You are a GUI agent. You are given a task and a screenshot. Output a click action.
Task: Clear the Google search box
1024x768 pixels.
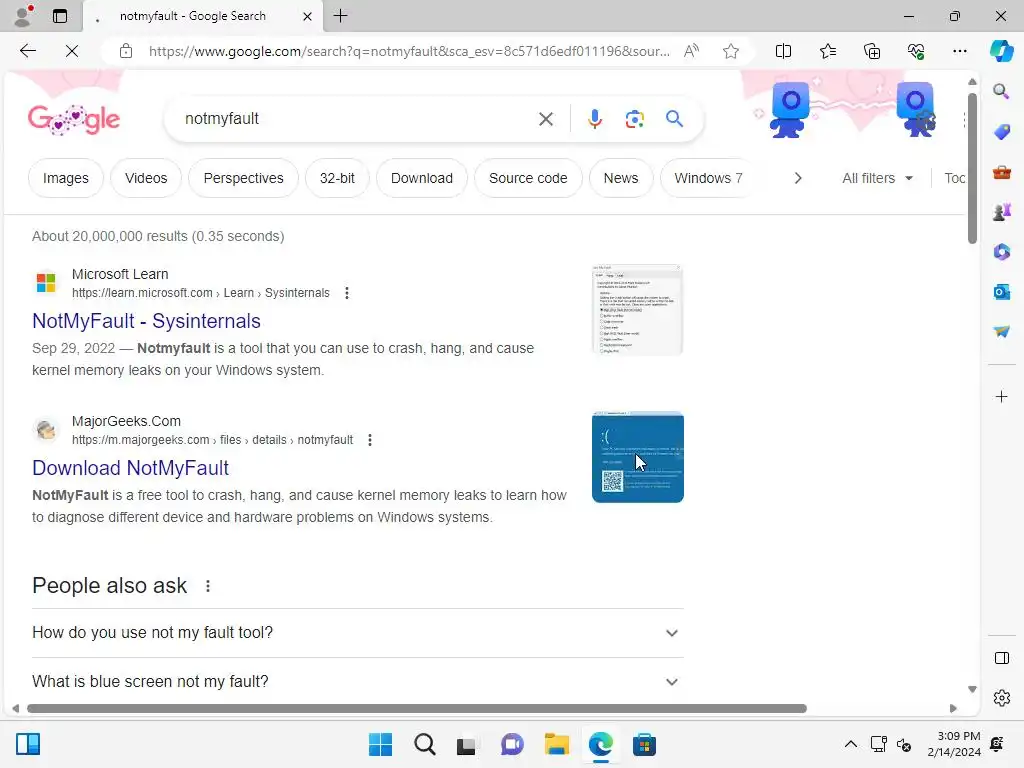546,119
